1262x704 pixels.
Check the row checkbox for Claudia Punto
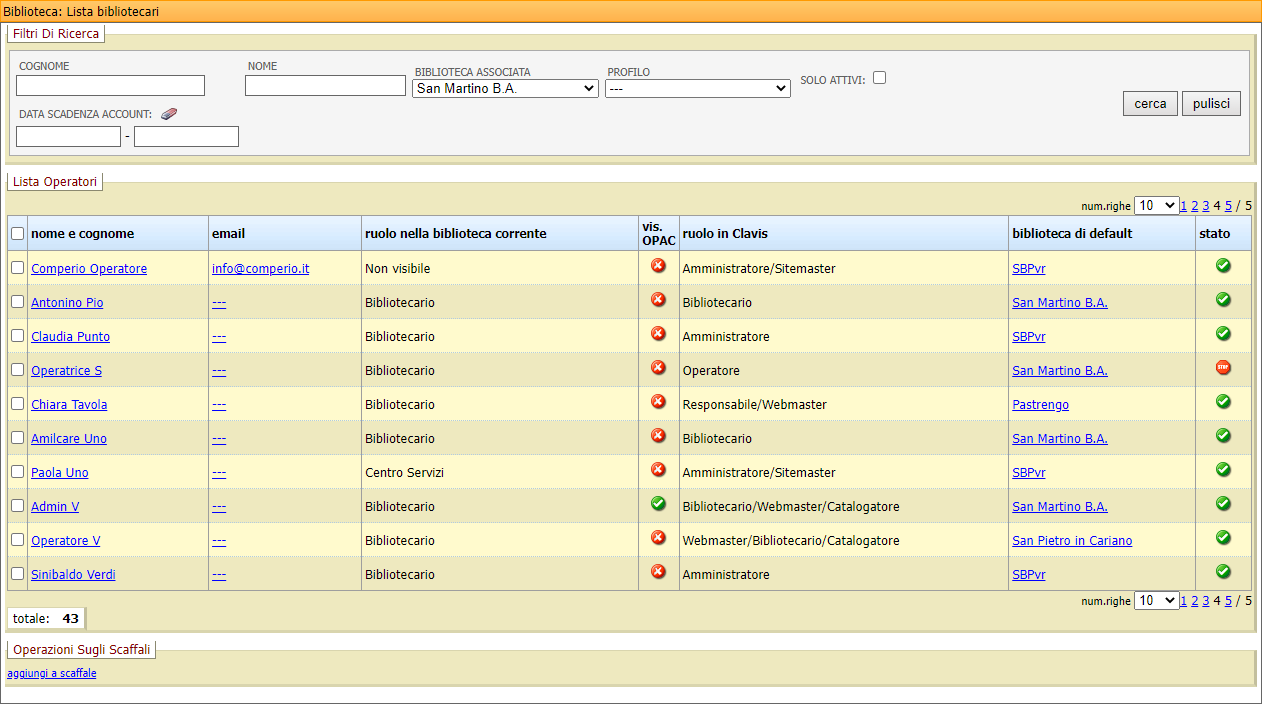(x=17, y=336)
